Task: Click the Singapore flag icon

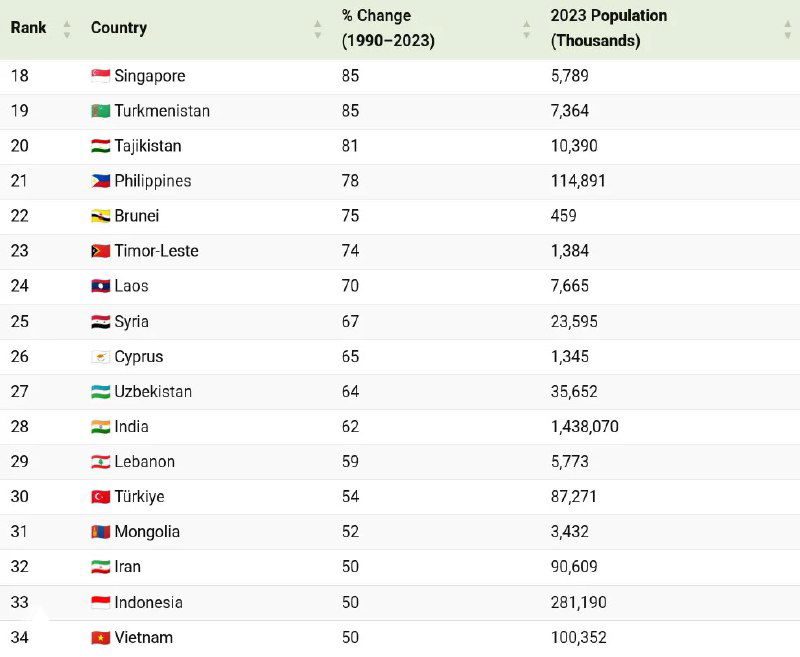Action: (x=100, y=76)
